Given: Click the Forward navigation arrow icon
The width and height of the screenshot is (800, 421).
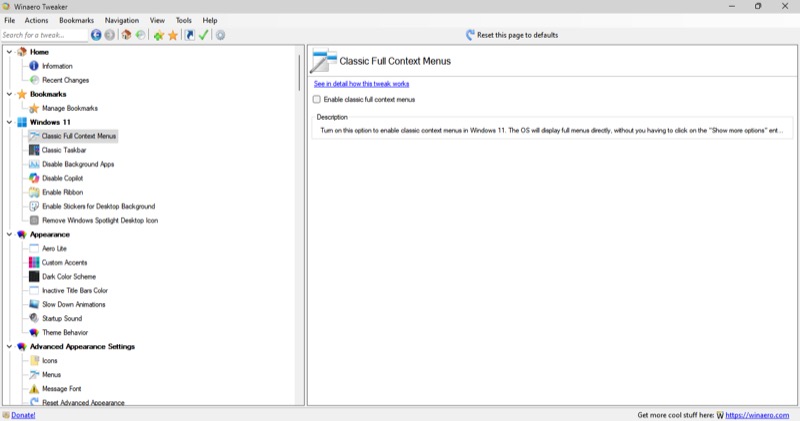Looking at the screenshot, I should tap(110, 35).
